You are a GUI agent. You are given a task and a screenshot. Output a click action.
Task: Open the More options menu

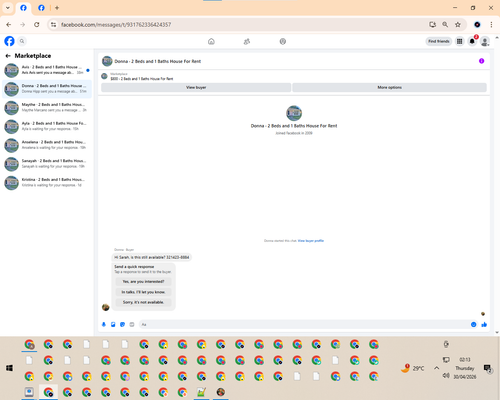point(389,87)
